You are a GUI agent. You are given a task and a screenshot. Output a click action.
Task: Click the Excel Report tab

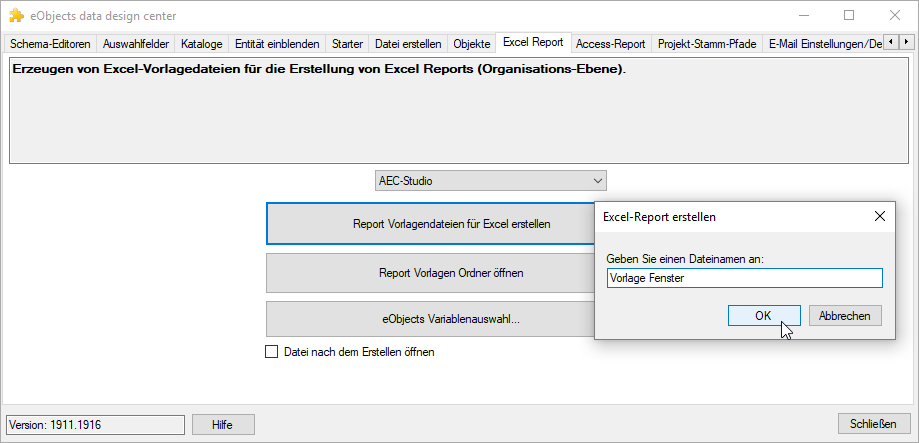tap(533, 43)
